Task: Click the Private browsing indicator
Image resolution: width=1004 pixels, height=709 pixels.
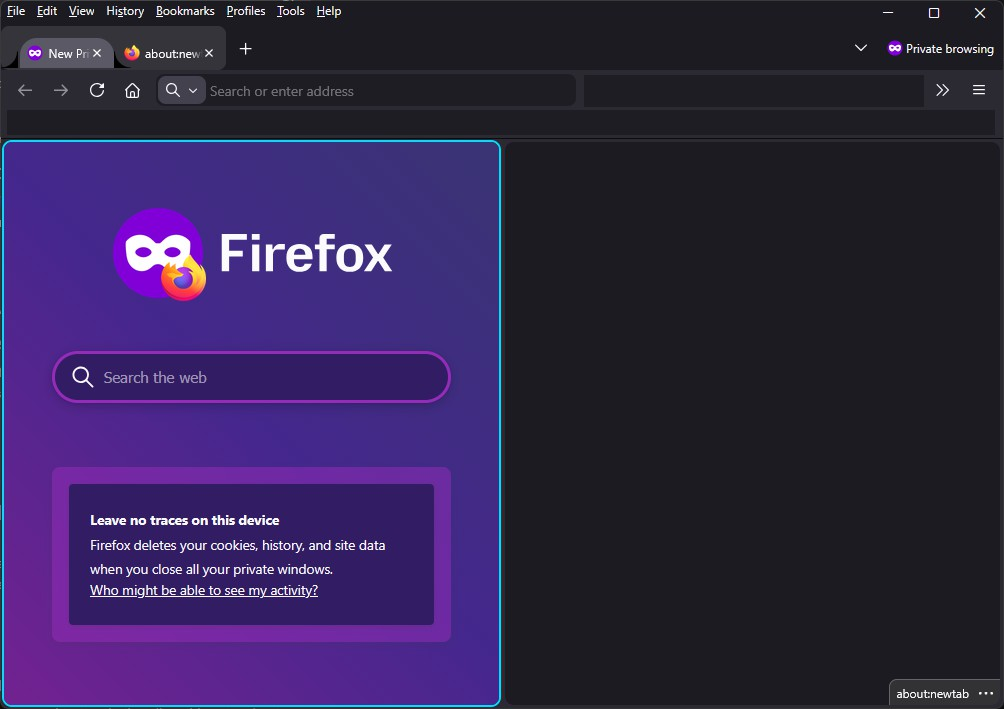Action: (941, 49)
